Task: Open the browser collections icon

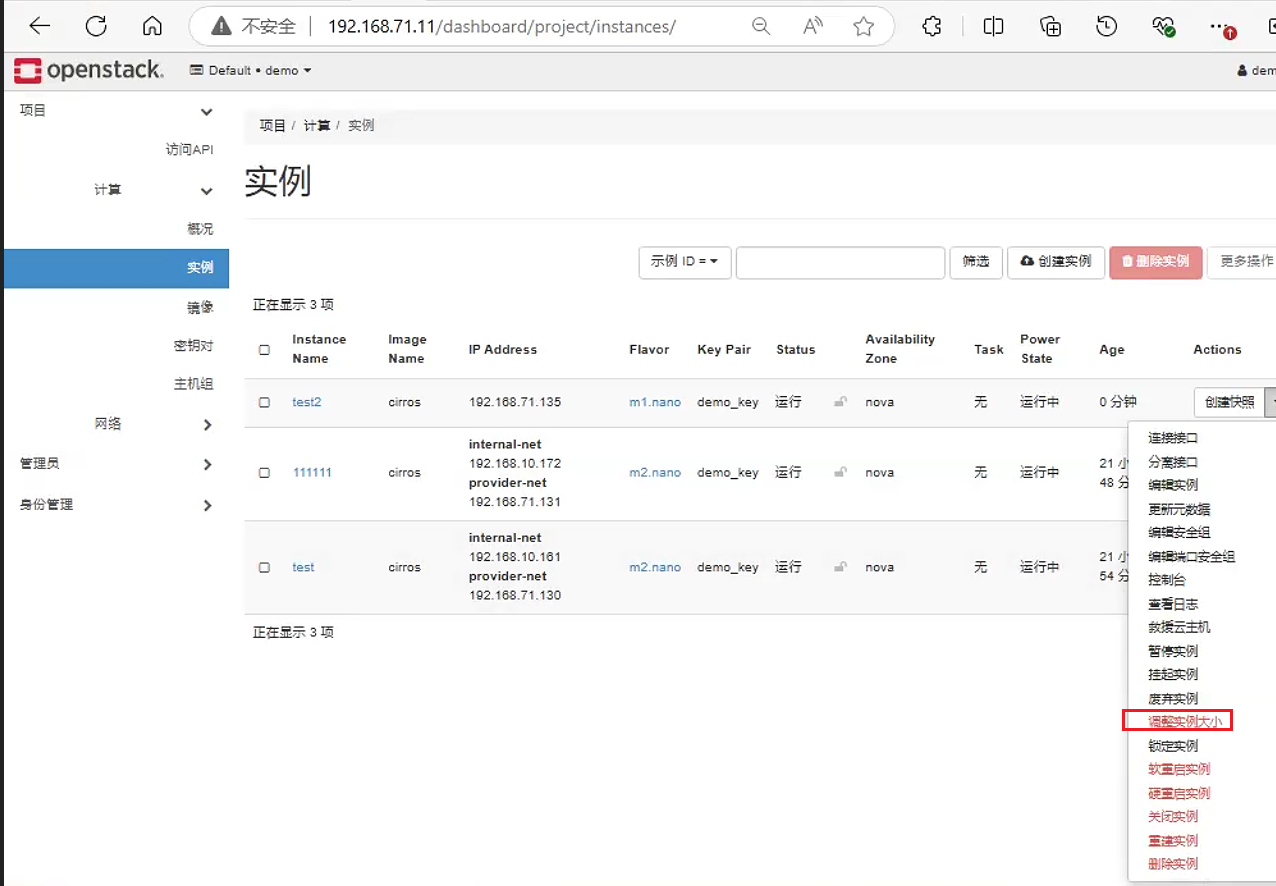Action: (1051, 27)
